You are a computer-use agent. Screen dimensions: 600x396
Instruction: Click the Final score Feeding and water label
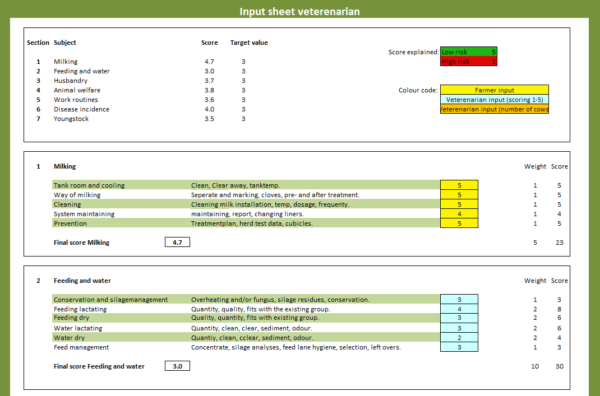coord(99,366)
